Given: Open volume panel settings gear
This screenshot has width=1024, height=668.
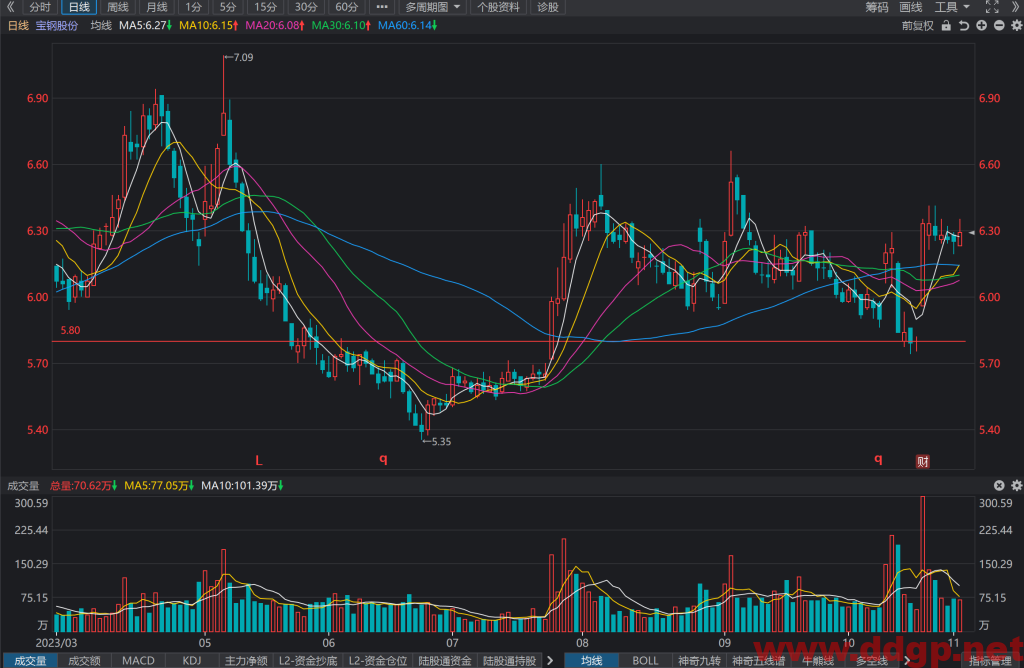Looking at the screenshot, I should click(1017, 485).
